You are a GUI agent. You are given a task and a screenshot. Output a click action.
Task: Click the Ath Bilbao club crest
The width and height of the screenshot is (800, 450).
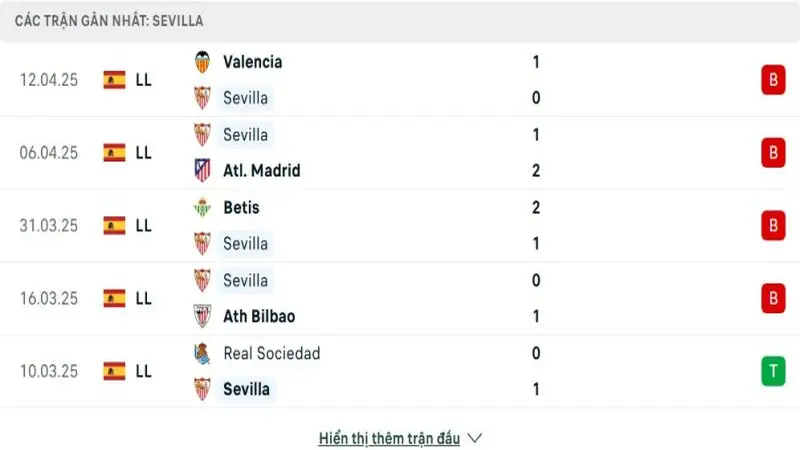tap(203, 316)
